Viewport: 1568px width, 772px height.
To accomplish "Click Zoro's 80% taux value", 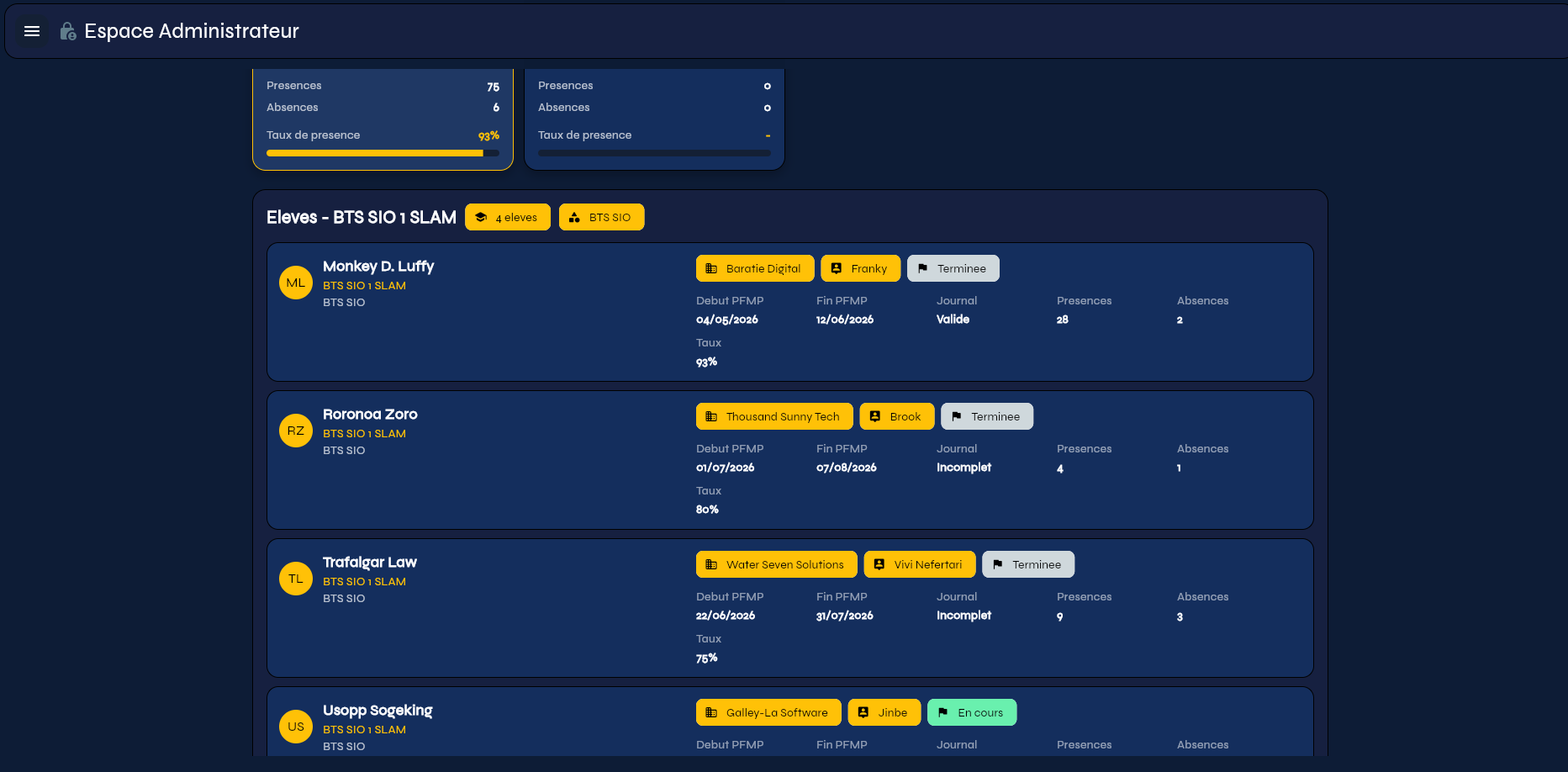I will [x=707, y=510].
